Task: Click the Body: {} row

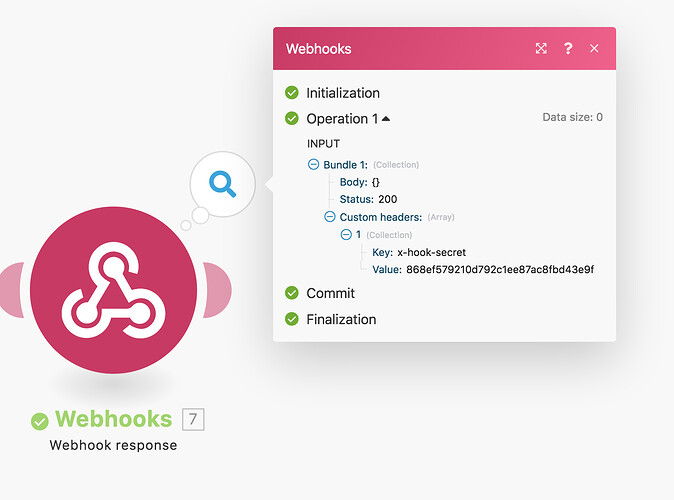Action: point(360,182)
